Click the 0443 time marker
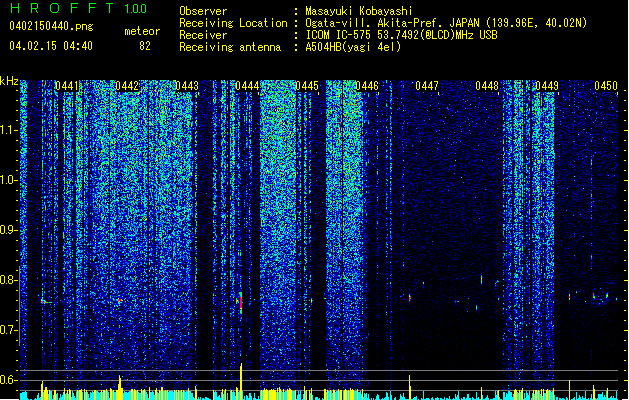Viewport: 629px width, 400px height. (187, 86)
